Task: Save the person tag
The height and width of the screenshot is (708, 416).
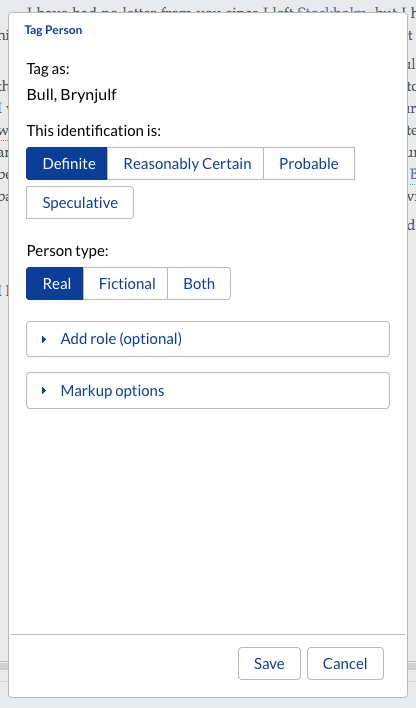Action: click(269, 664)
